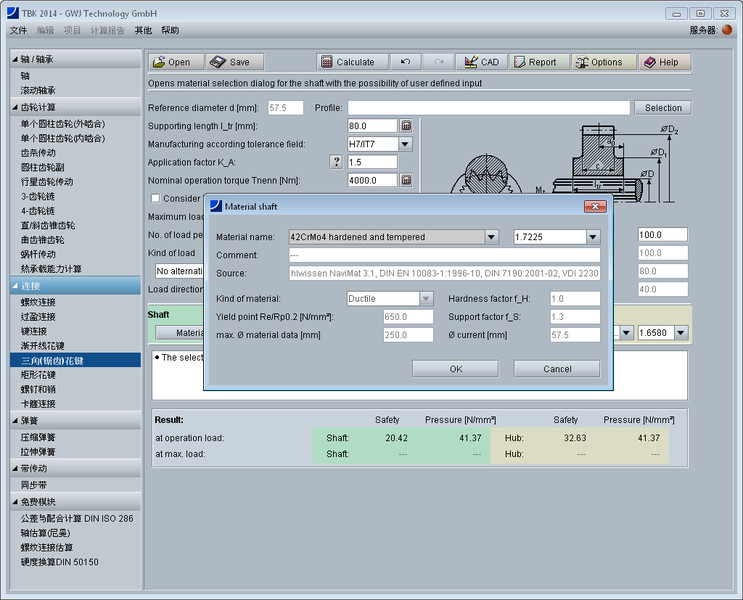Click calculator icon beside Supporting length field
The width and height of the screenshot is (743, 600).
[406, 126]
